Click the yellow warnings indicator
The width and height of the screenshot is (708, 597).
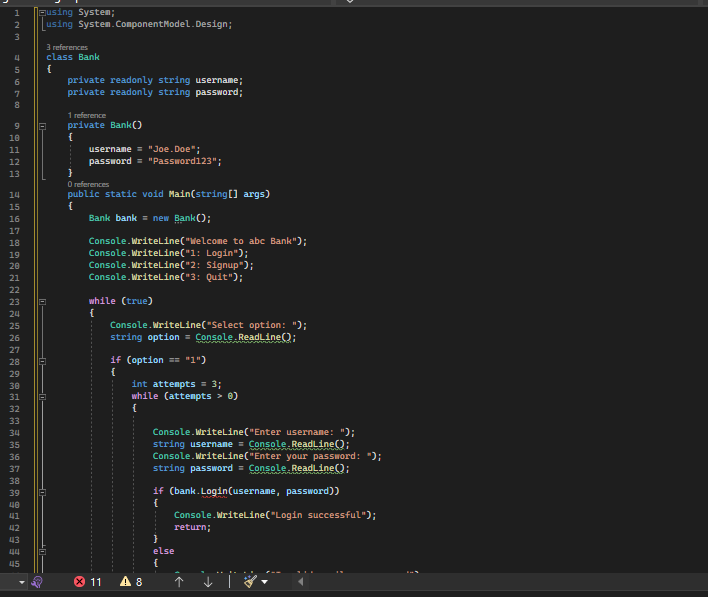click(125, 582)
